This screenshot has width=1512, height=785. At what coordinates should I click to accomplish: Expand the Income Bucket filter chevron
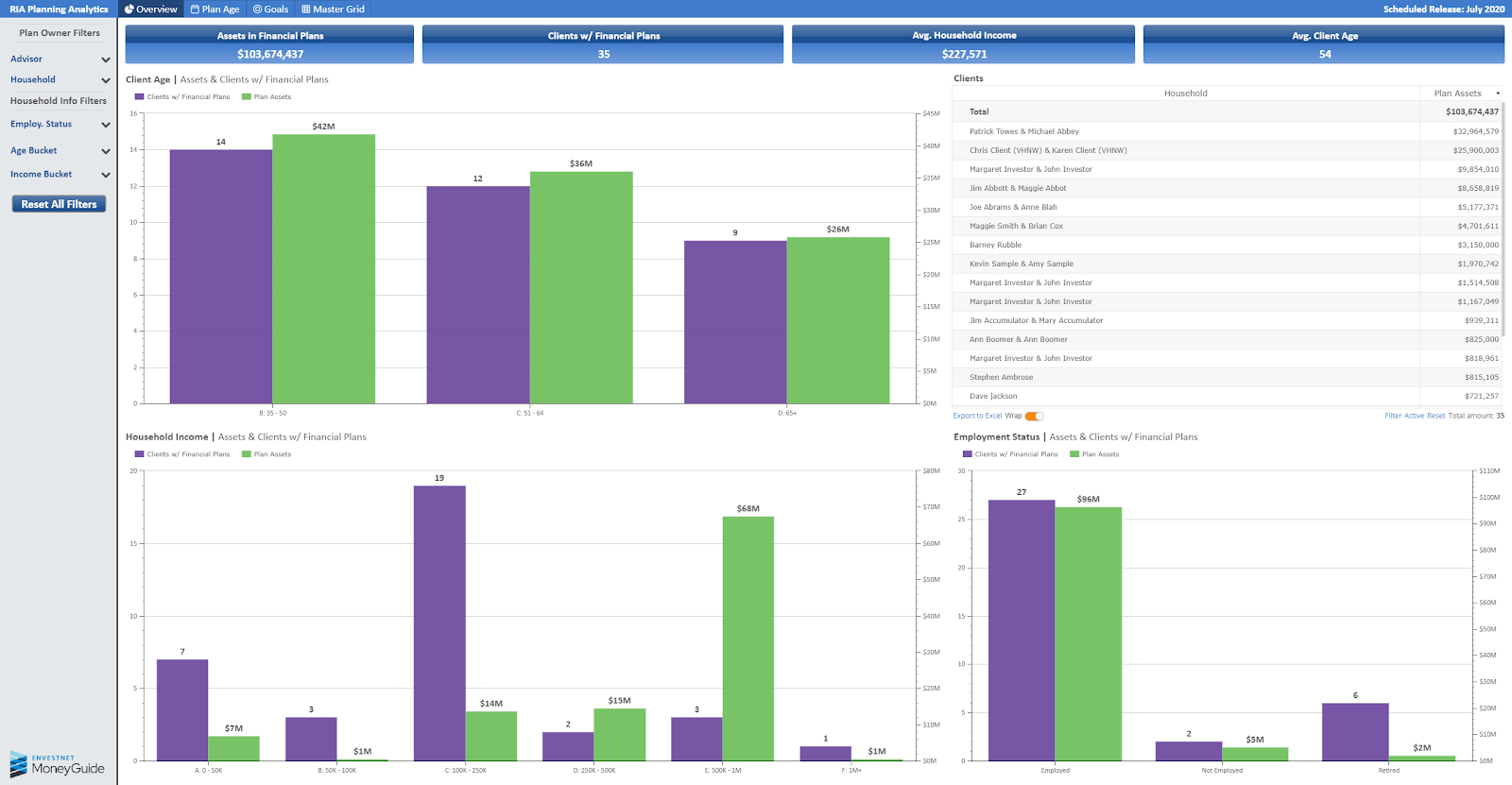coord(106,175)
